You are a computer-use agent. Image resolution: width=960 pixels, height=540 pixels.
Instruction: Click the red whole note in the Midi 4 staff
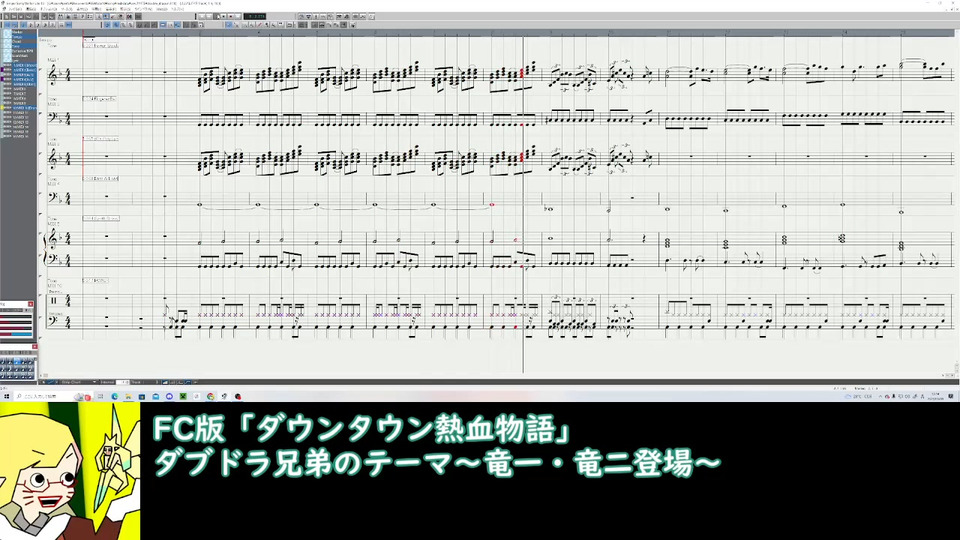tap(492, 204)
